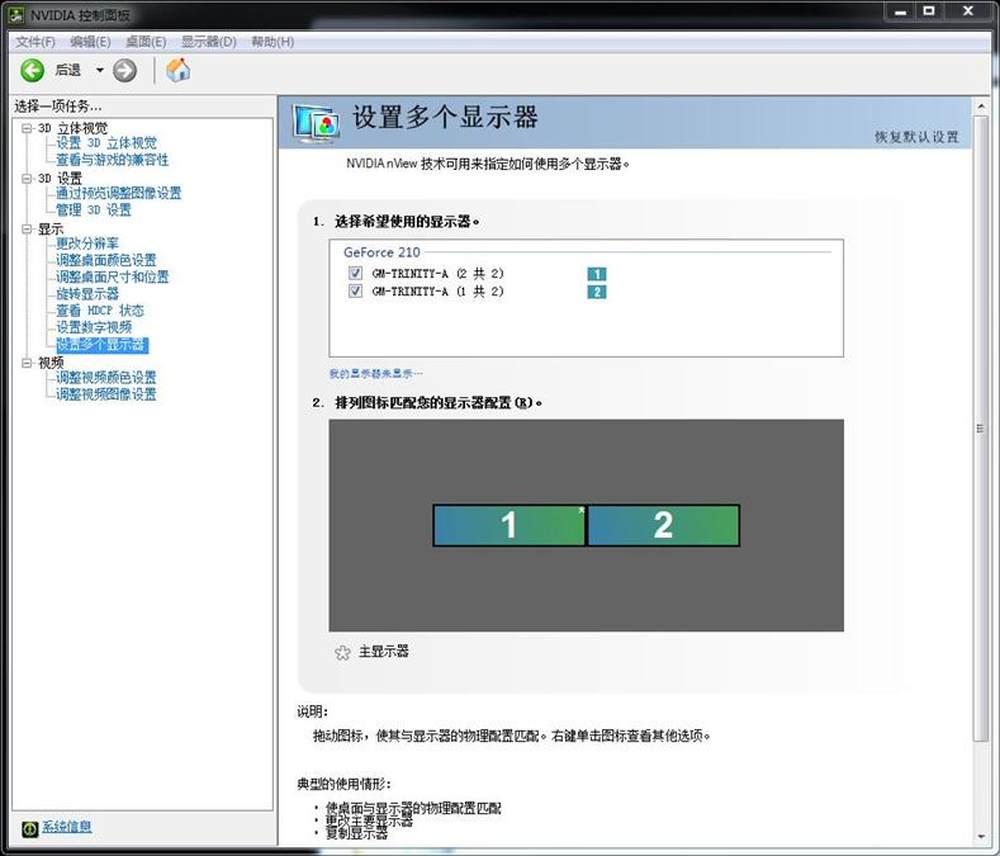Open the 桌面(E) menu
The image size is (1000, 856).
pos(146,42)
